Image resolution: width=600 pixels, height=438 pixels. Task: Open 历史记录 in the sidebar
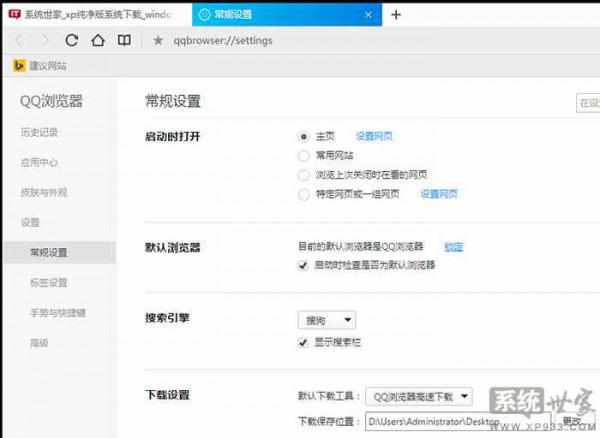[x=39, y=132]
